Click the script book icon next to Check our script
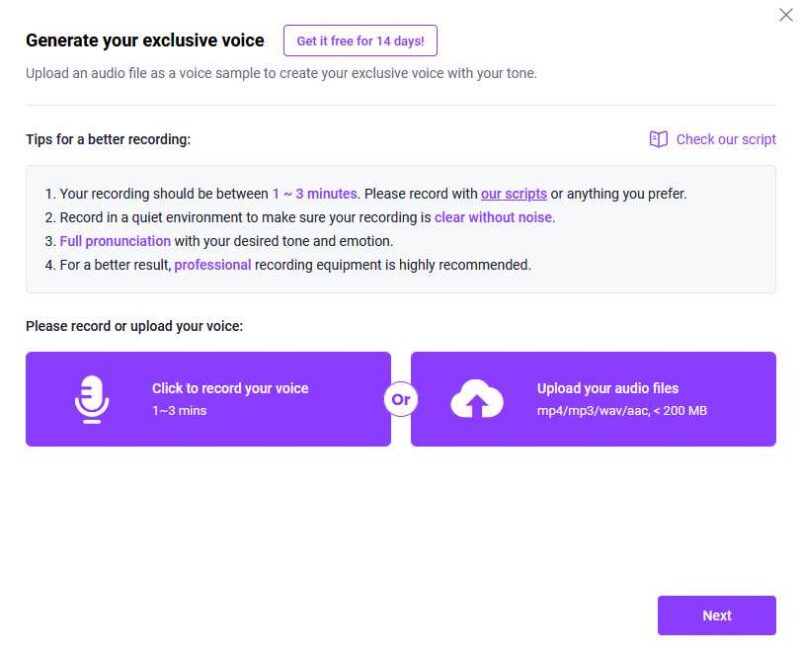 click(658, 139)
